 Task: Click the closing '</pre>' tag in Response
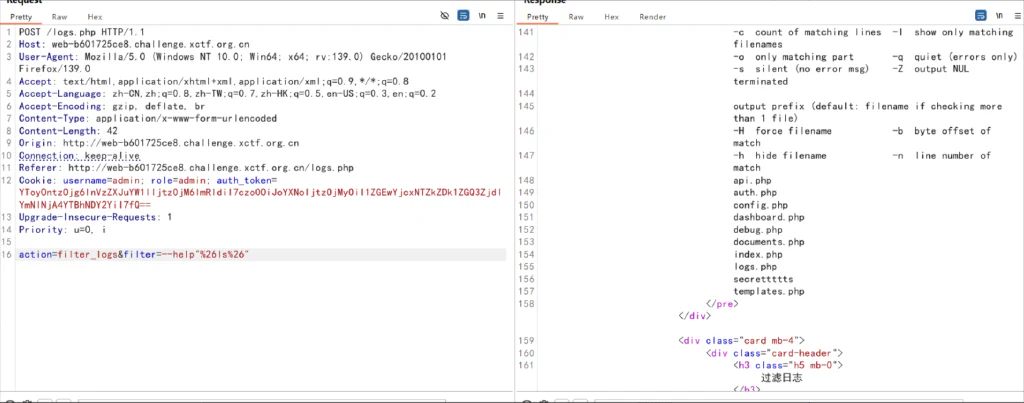(x=722, y=304)
